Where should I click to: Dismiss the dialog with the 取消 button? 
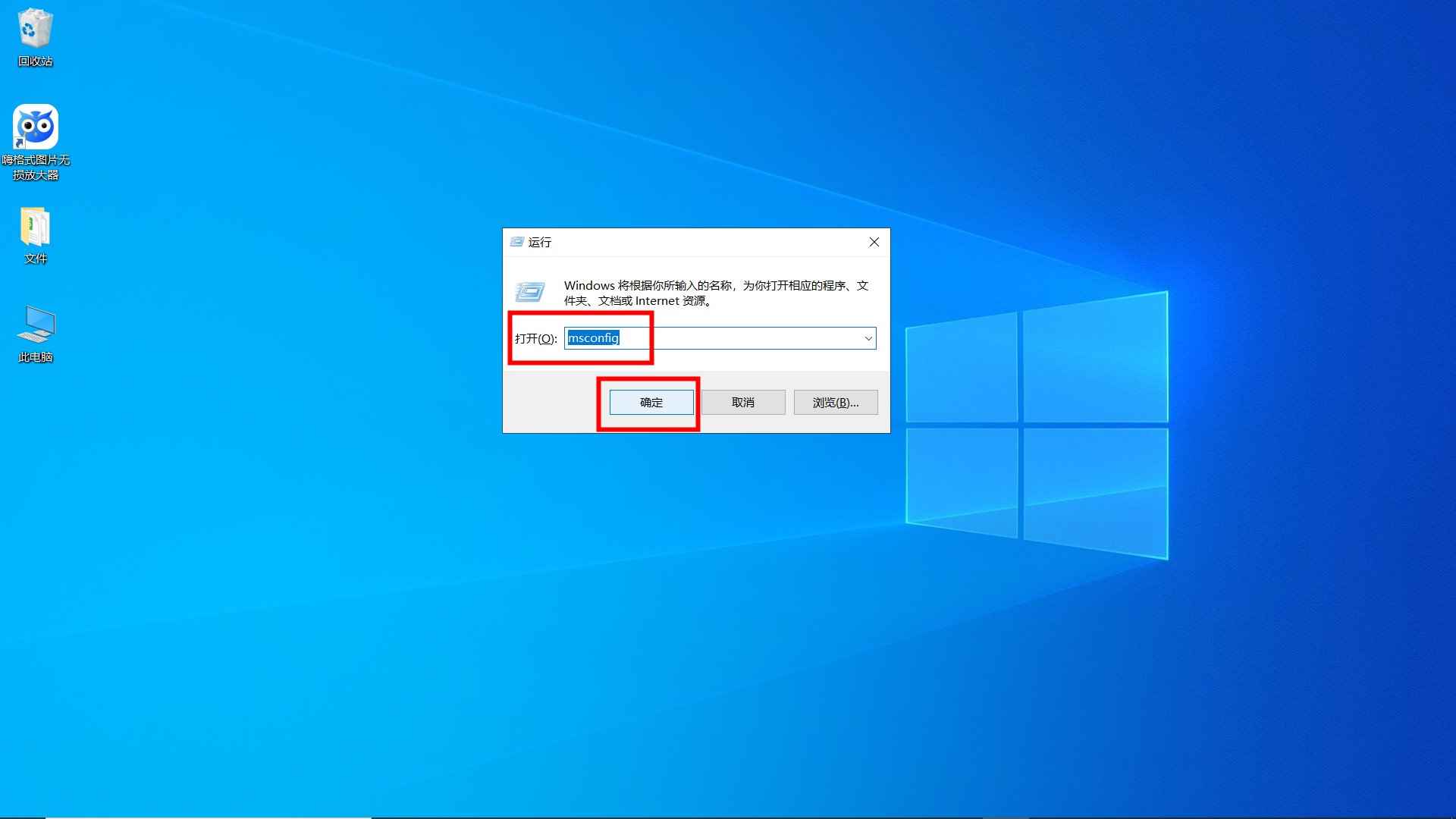click(742, 402)
